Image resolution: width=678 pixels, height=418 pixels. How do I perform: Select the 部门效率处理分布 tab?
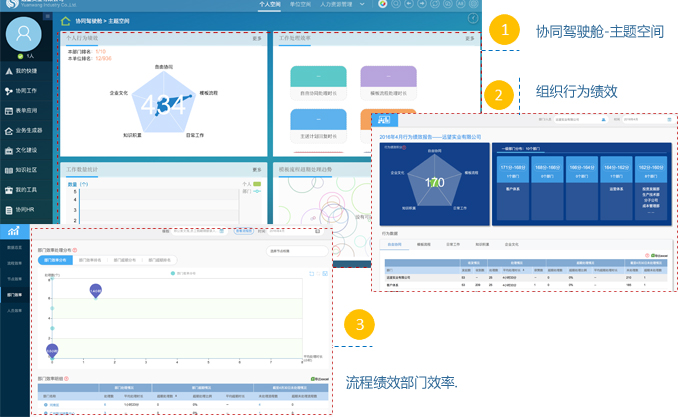[x=55, y=261]
